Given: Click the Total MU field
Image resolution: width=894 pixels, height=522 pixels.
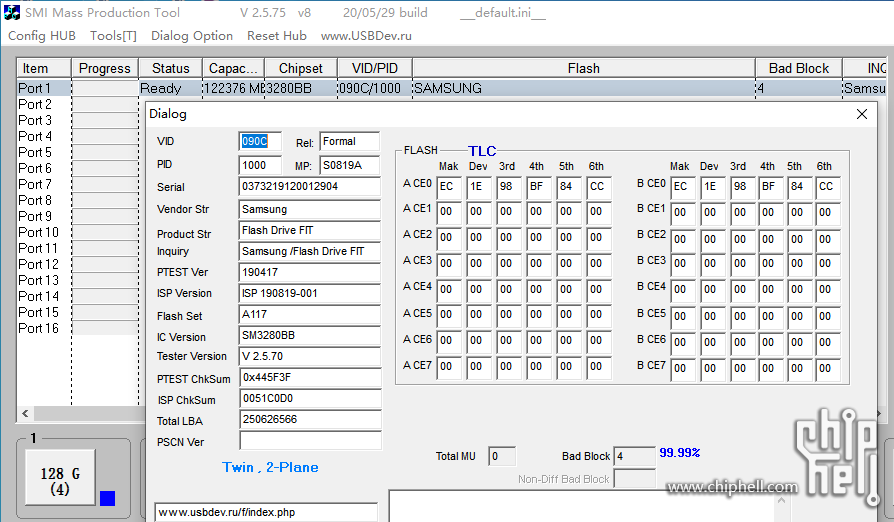Looking at the screenshot, I should coord(502,456).
